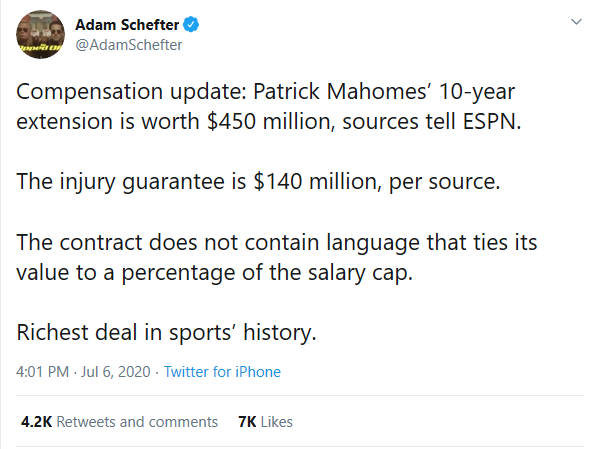Open the @AdamSchefter handle link
This screenshot has height=449, width=599.
[129, 45]
